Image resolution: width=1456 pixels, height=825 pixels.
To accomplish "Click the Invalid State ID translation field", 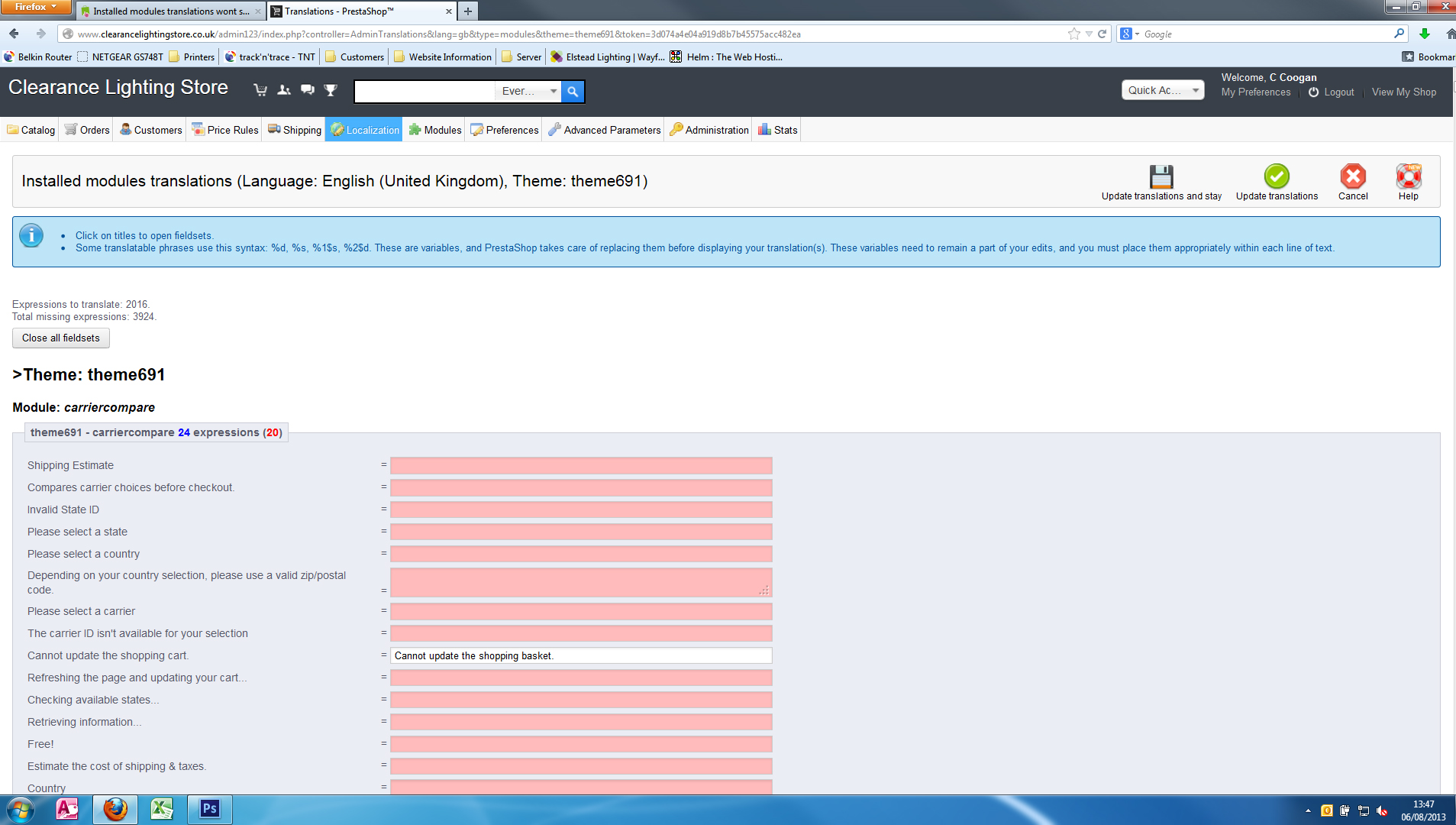I will coord(581,510).
